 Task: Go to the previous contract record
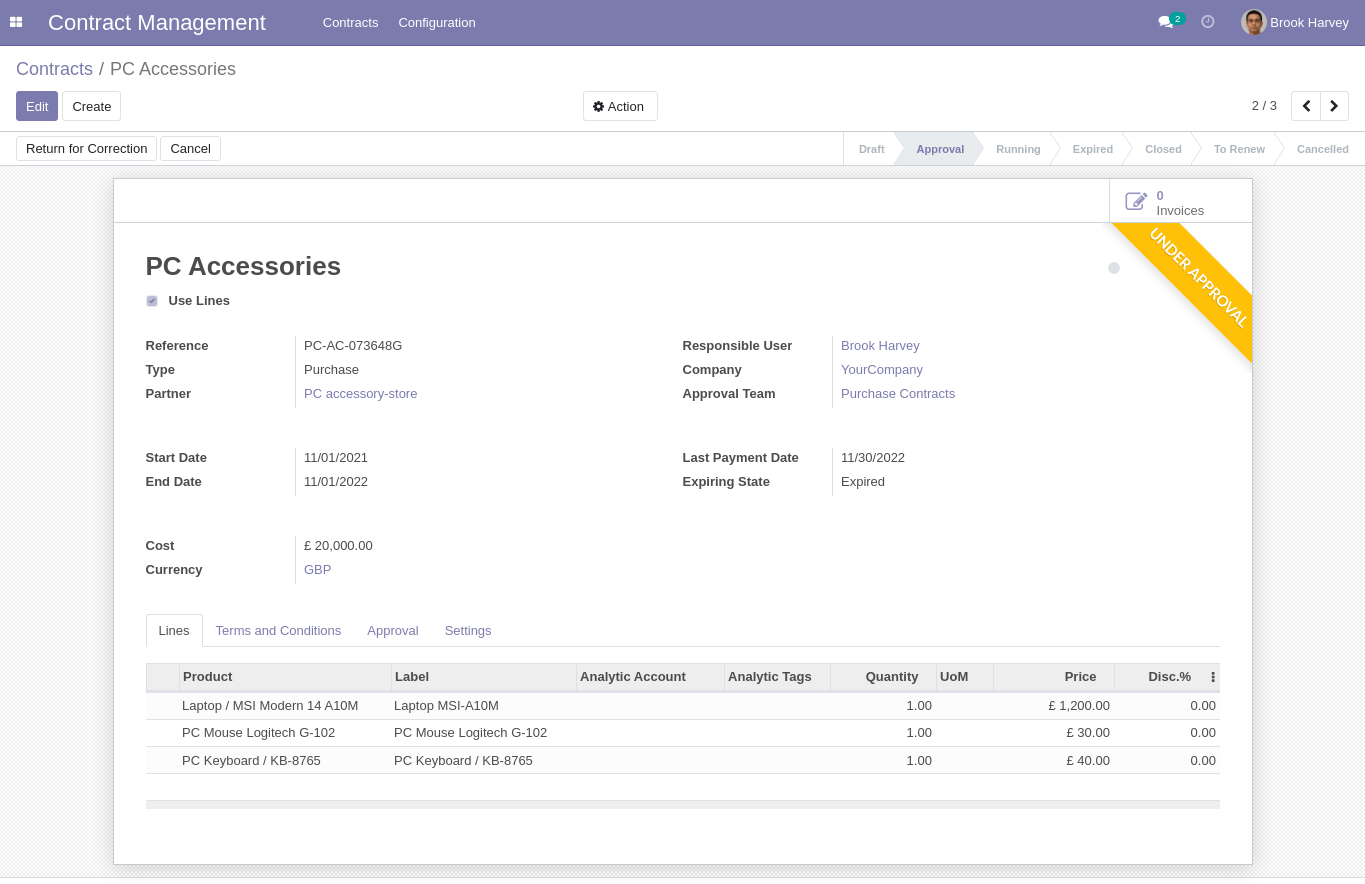click(1306, 106)
